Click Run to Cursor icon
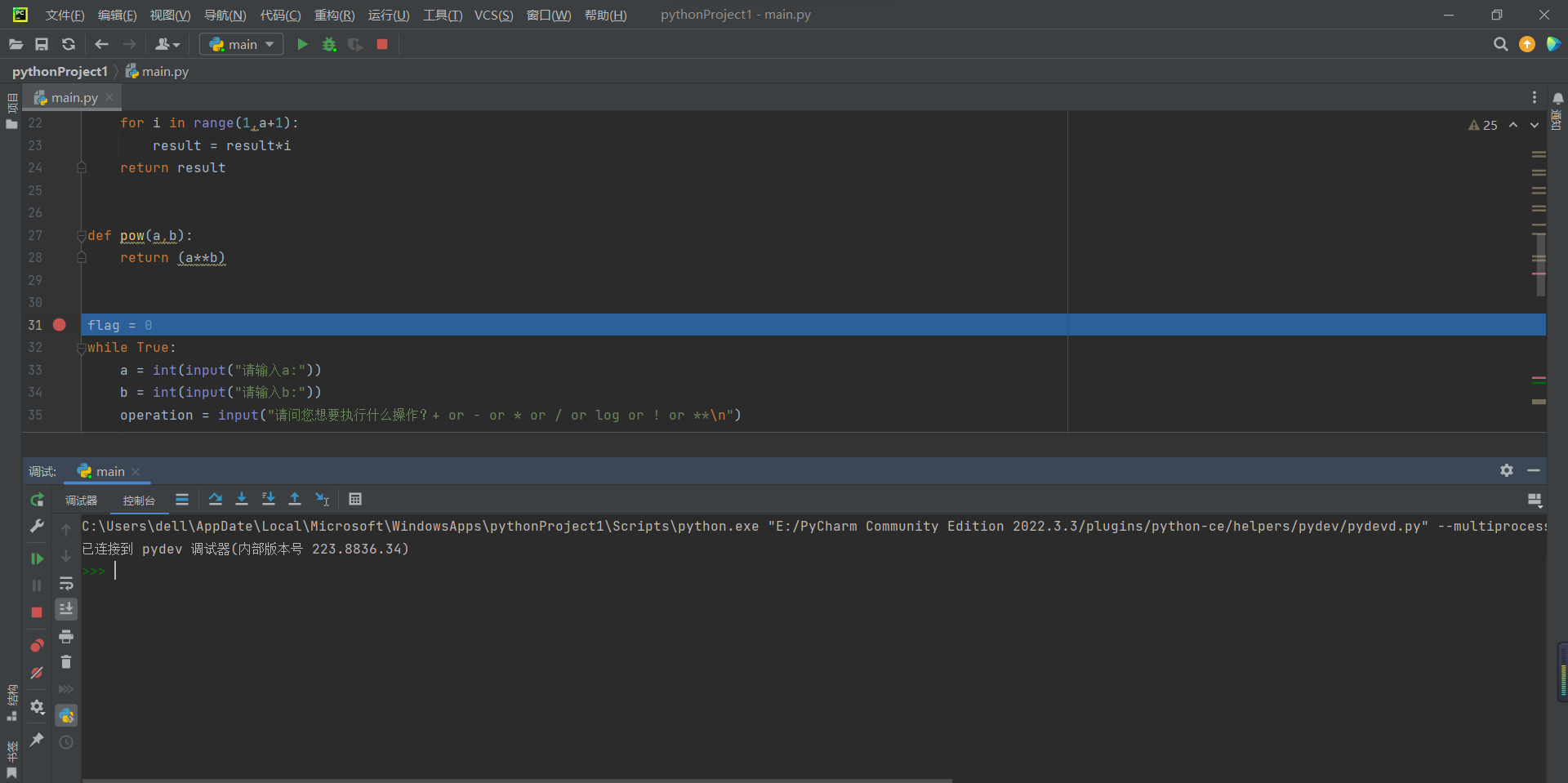This screenshot has height=783, width=1568. pyautogui.click(x=323, y=499)
